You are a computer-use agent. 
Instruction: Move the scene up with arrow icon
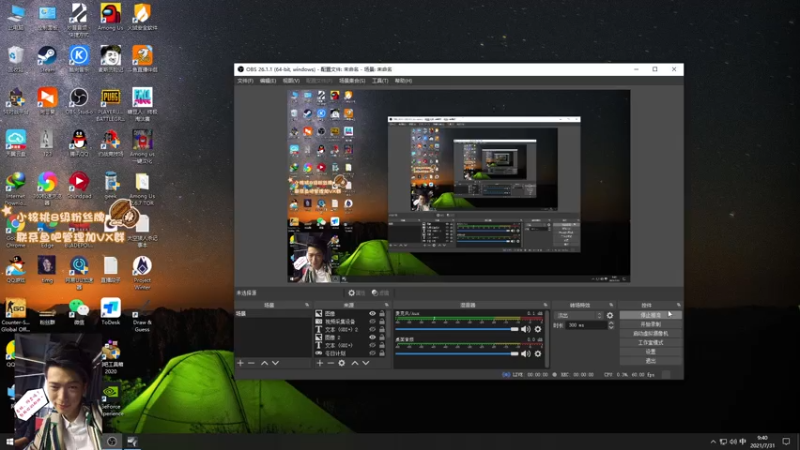[x=264, y=363]
